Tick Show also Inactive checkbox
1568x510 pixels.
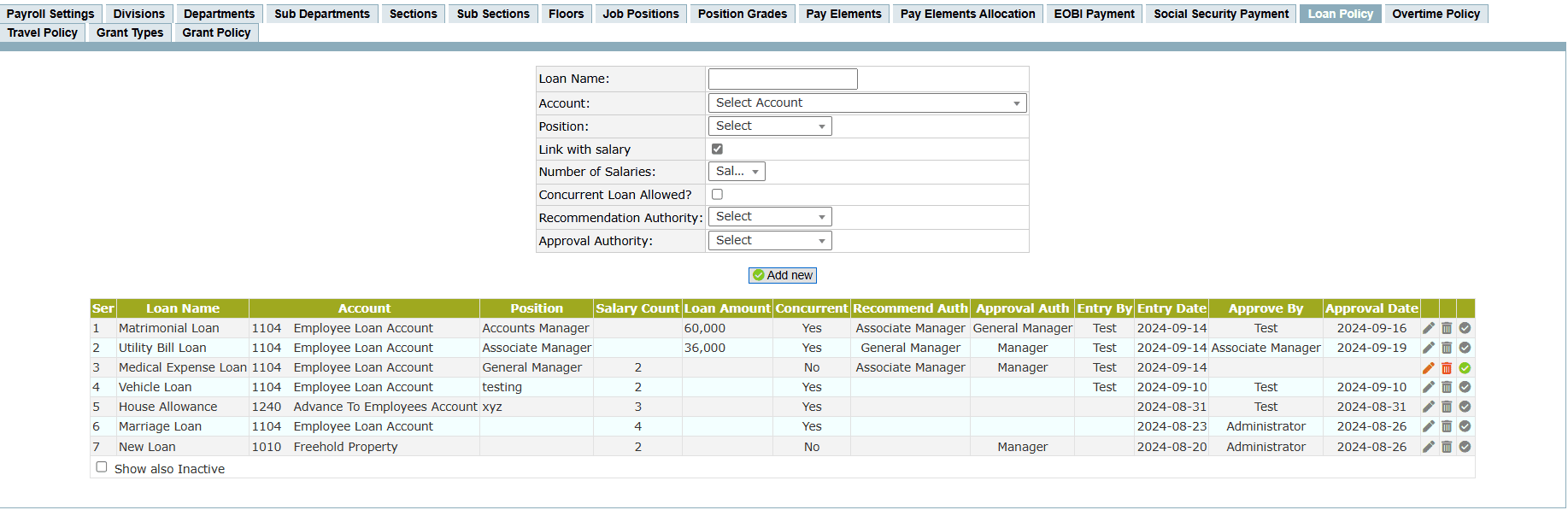(102, 467)
